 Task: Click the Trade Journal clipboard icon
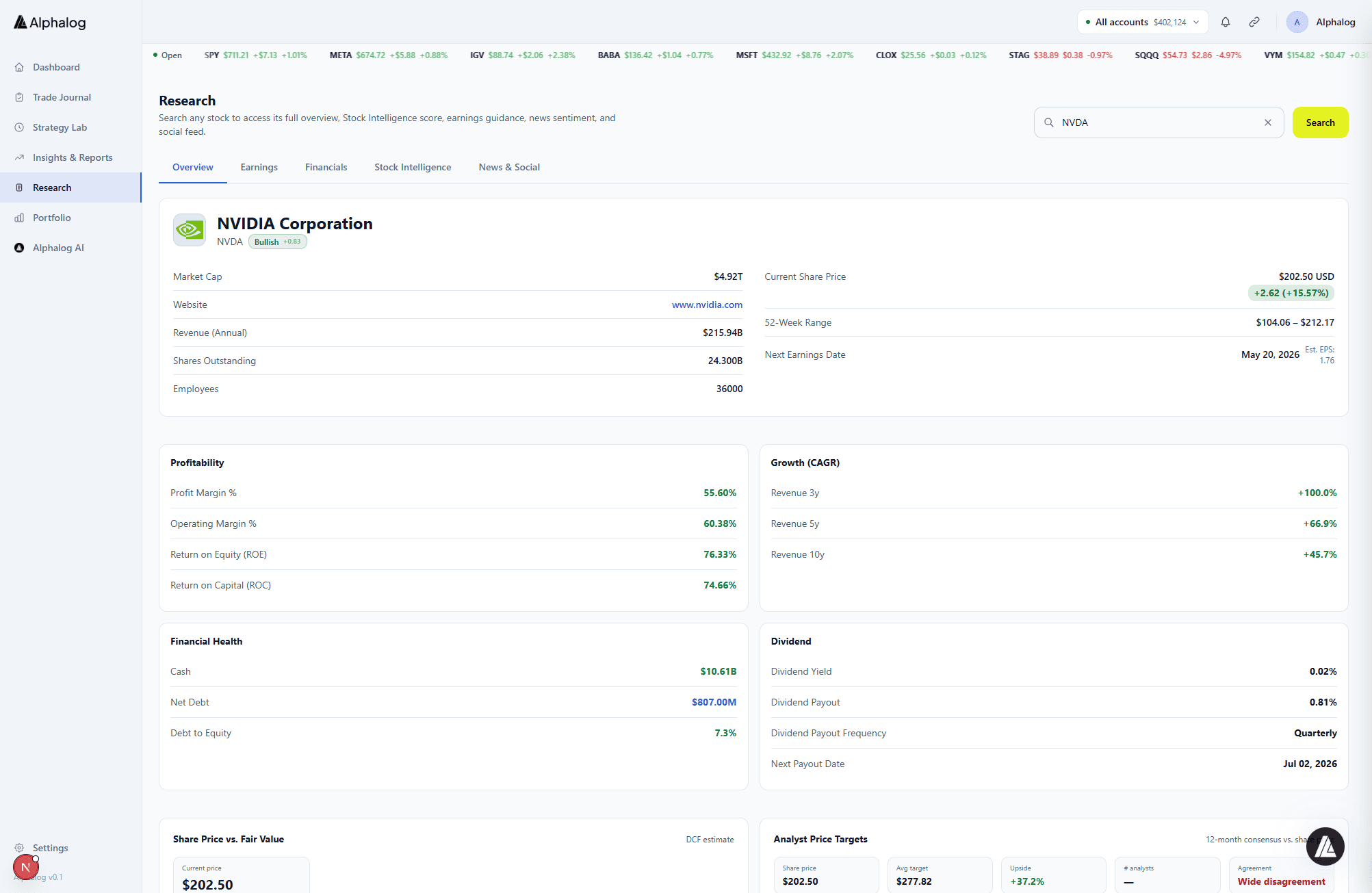click(19, 97)
